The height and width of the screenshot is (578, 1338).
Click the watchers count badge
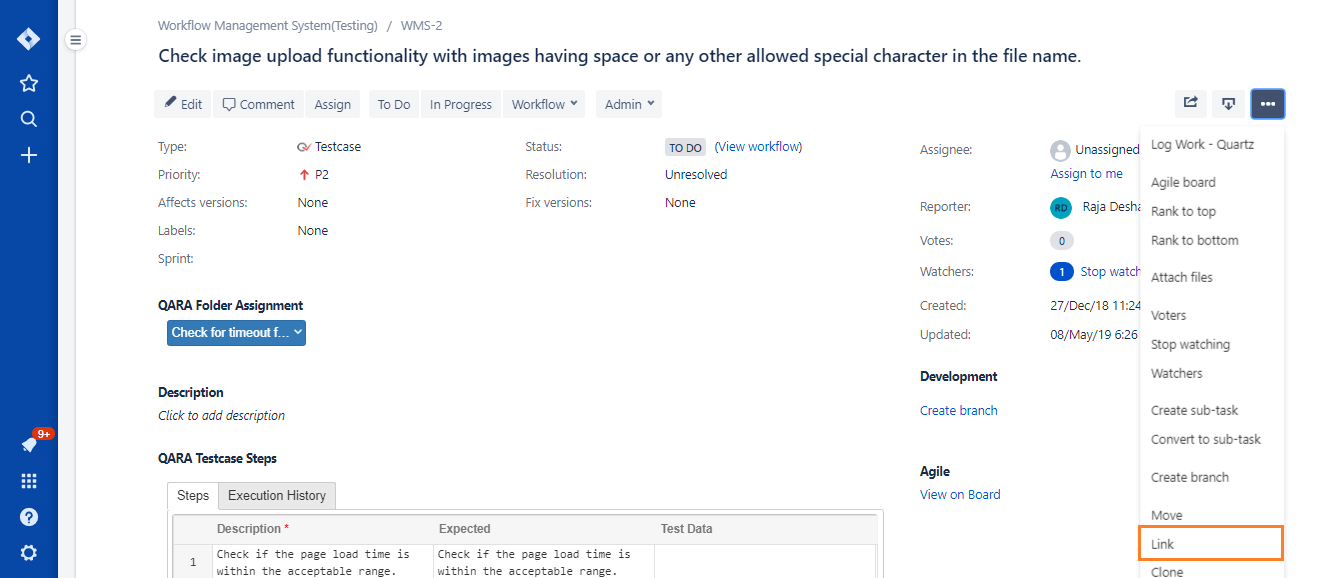point(1061,272)
